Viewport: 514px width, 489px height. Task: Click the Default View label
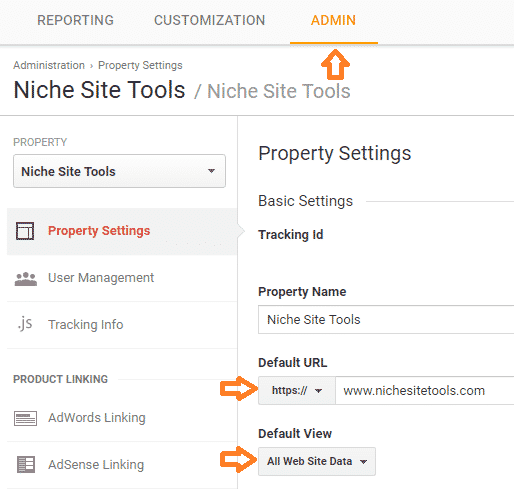(295, 434)
